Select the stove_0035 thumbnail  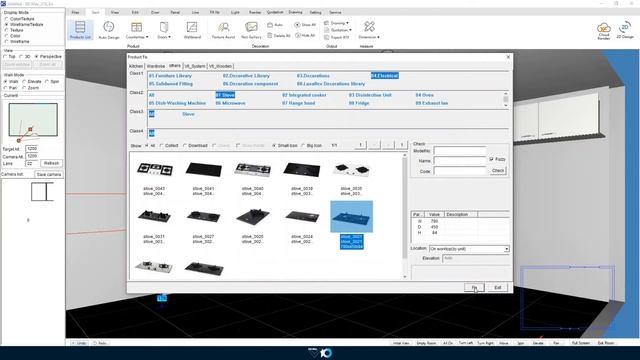(351, 169)
